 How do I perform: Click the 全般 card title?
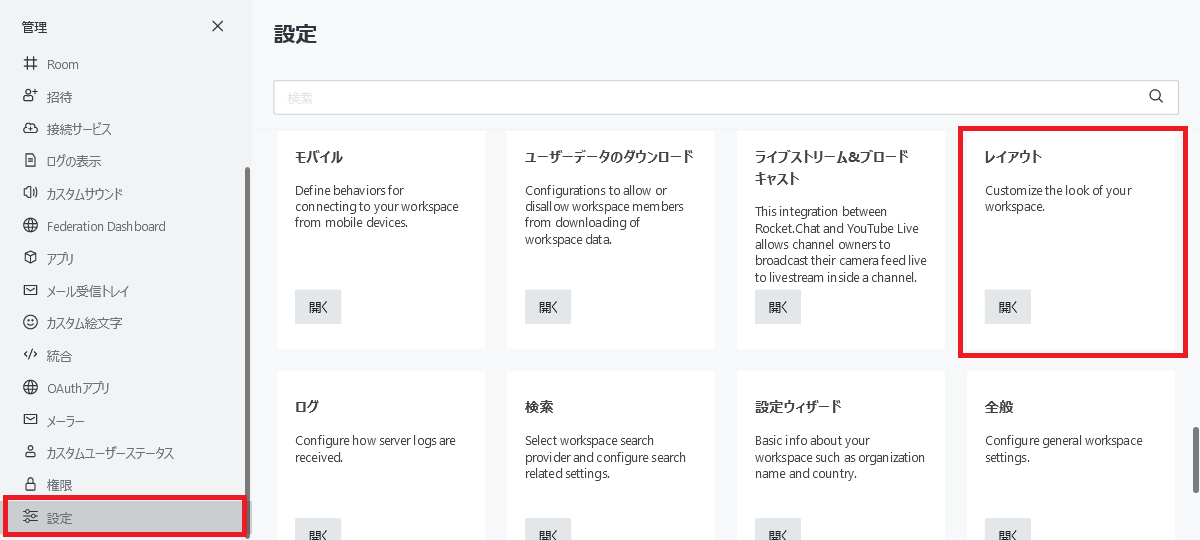coord(999,407)
